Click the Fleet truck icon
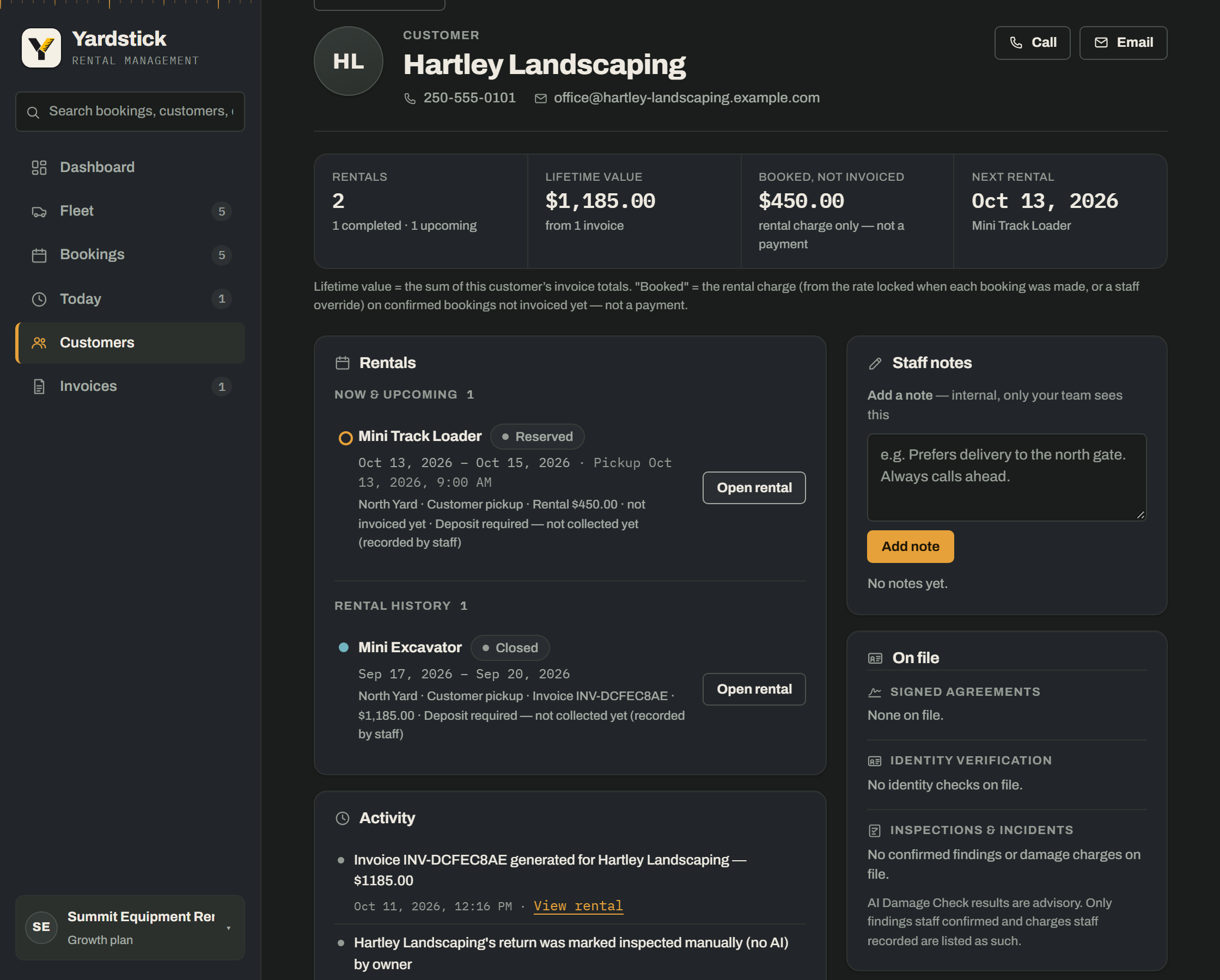The height and width of the screenshot is (980, 1220). (39, 212)
